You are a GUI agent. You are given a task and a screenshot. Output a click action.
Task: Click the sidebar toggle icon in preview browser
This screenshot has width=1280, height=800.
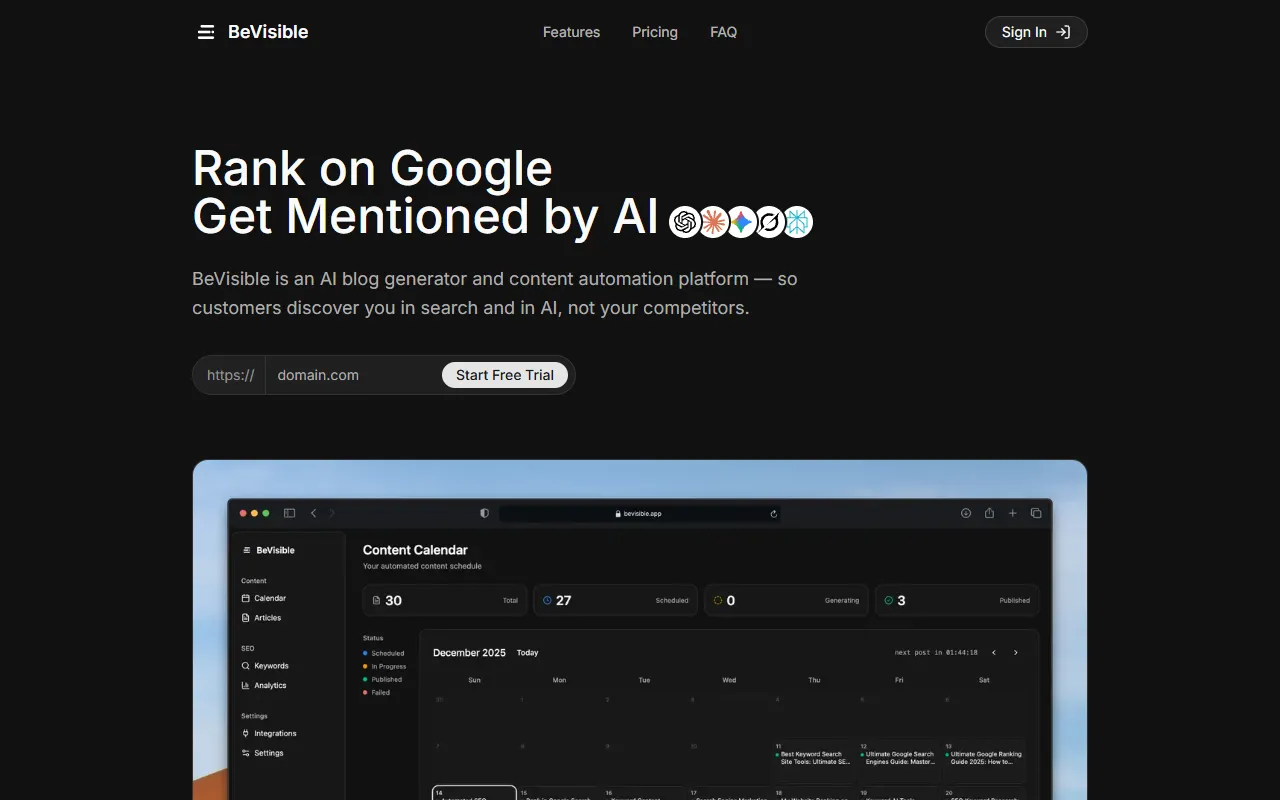tap(289, 513)
